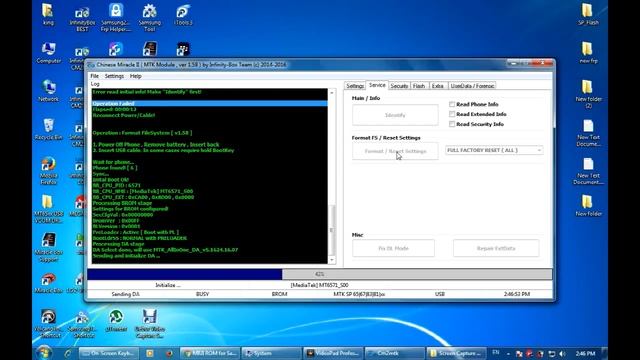This screenshot has width=640, height=360.
Task: Click the Identify button
Action: point(395,115)
